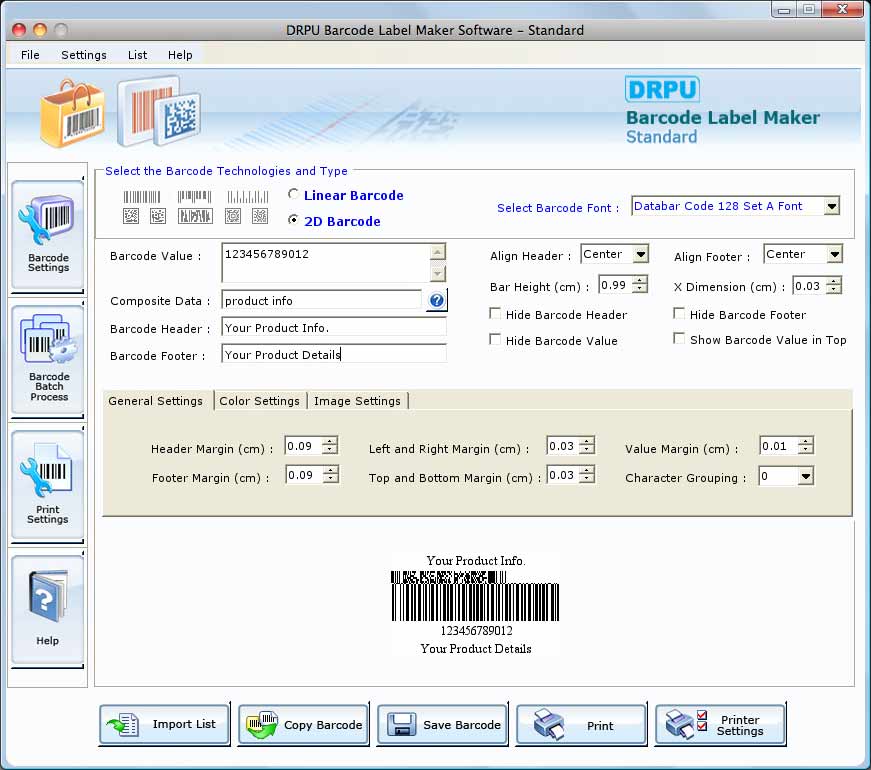Image resolution: width=871 pixels, height=770 pixels.
Task: Open Barcode Settings from the sidebar
Action: (x=48, y=235)
